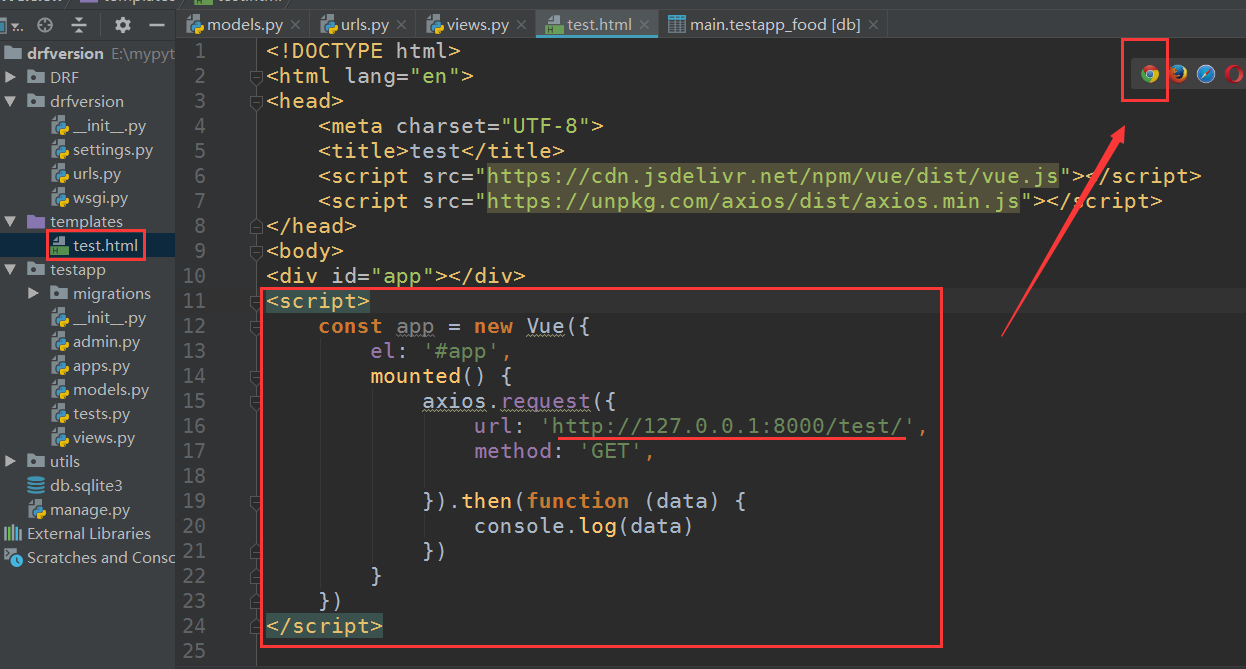Fold the html tag at line 2
Image resolution: width=1246 pixels, height=669 pixels.
(256, 76)
